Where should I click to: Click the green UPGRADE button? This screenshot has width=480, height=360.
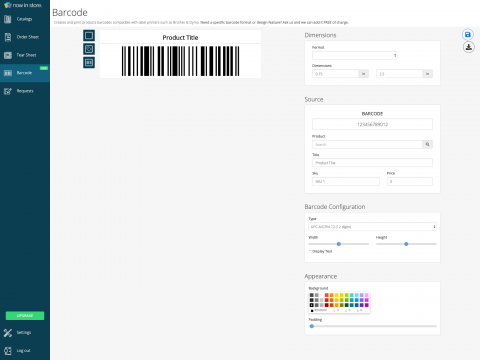25,315
